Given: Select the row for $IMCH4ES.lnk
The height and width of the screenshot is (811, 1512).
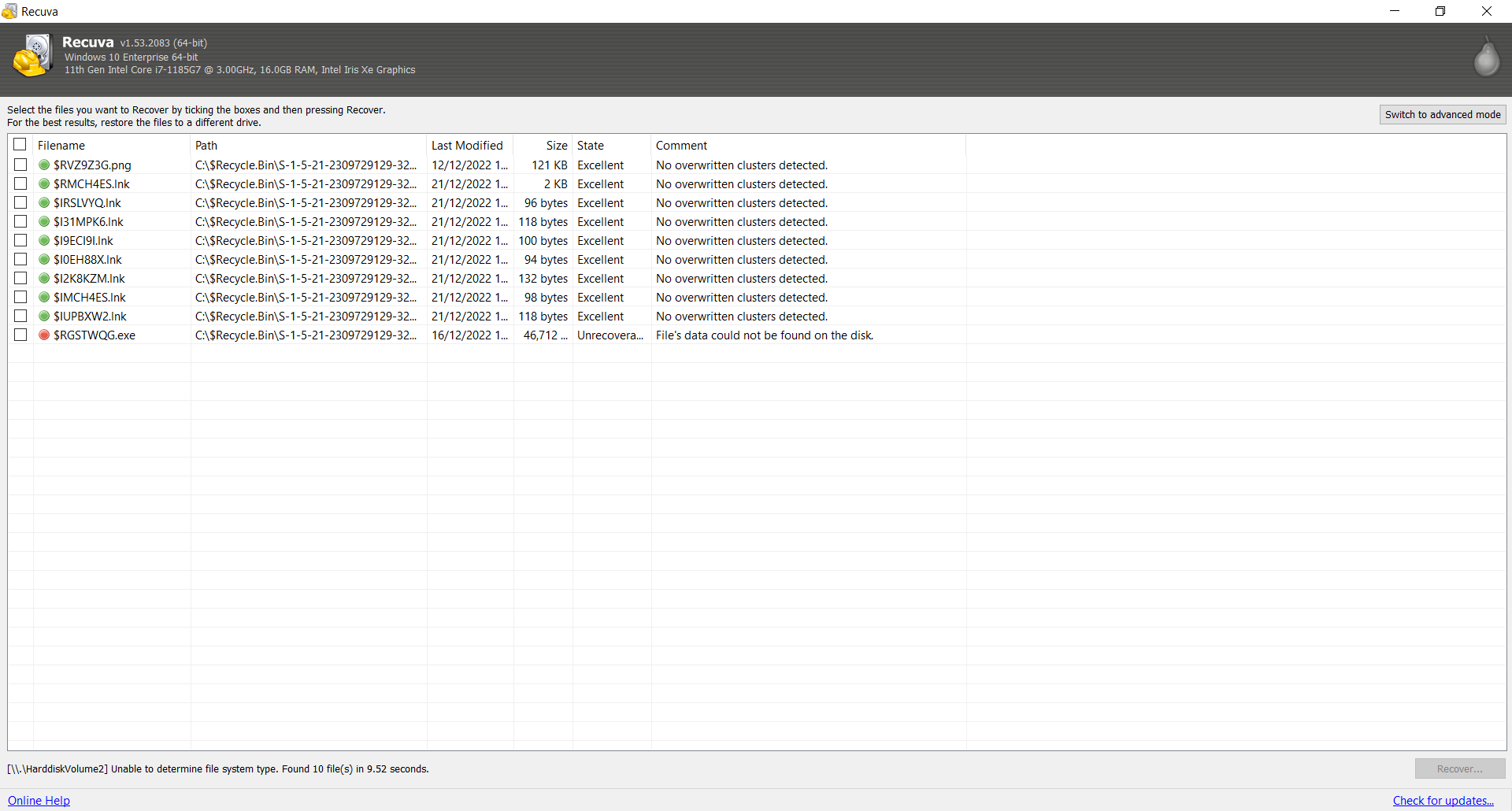Looking at the screenshot, I should (x=89, y=297).
